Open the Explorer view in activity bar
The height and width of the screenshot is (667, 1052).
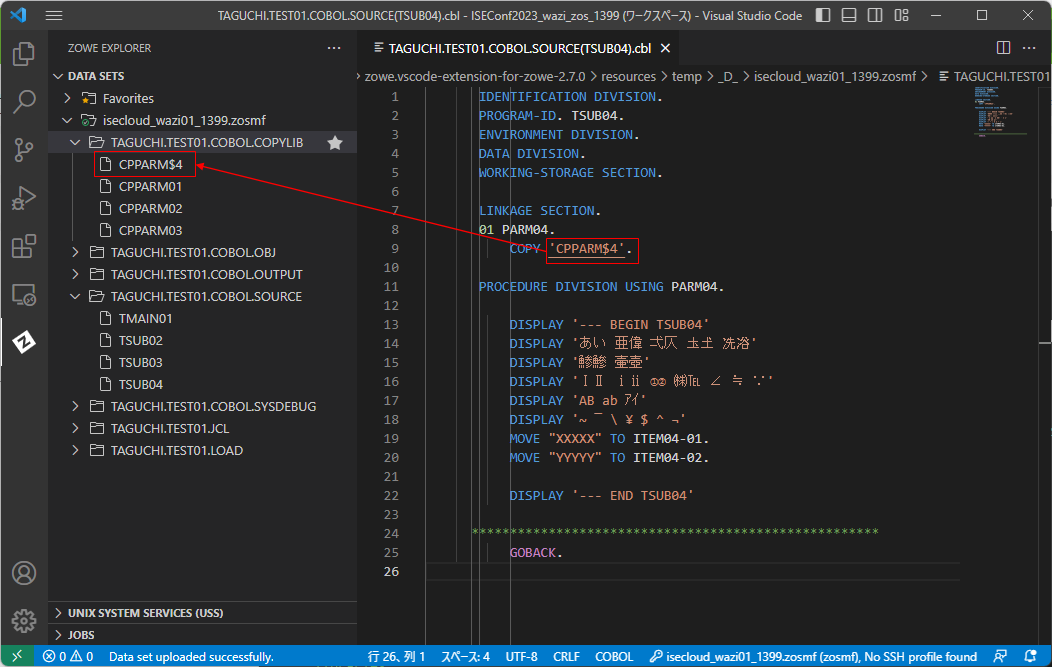point(24,54)
